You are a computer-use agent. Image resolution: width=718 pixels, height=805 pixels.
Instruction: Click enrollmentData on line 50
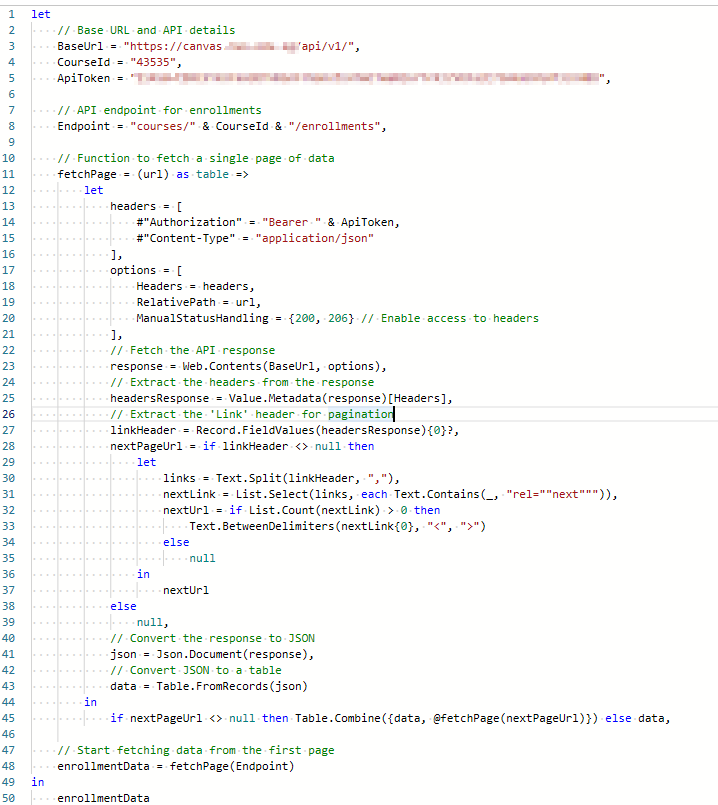pos(103,798)
